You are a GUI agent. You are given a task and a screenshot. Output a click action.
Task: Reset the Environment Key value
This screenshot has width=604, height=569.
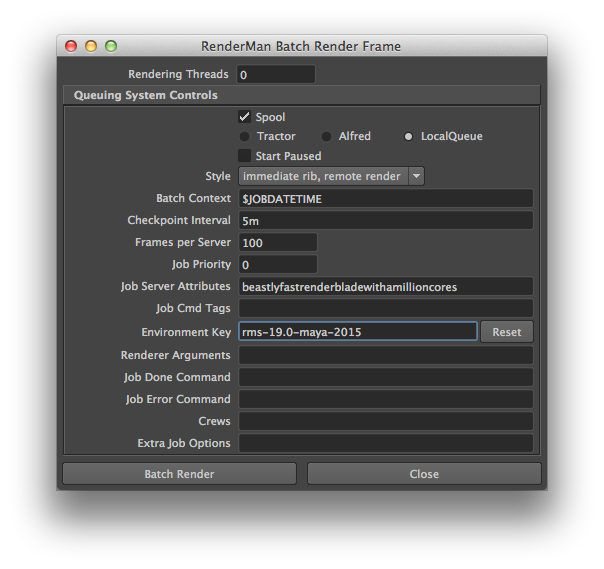tap(507, 332)
